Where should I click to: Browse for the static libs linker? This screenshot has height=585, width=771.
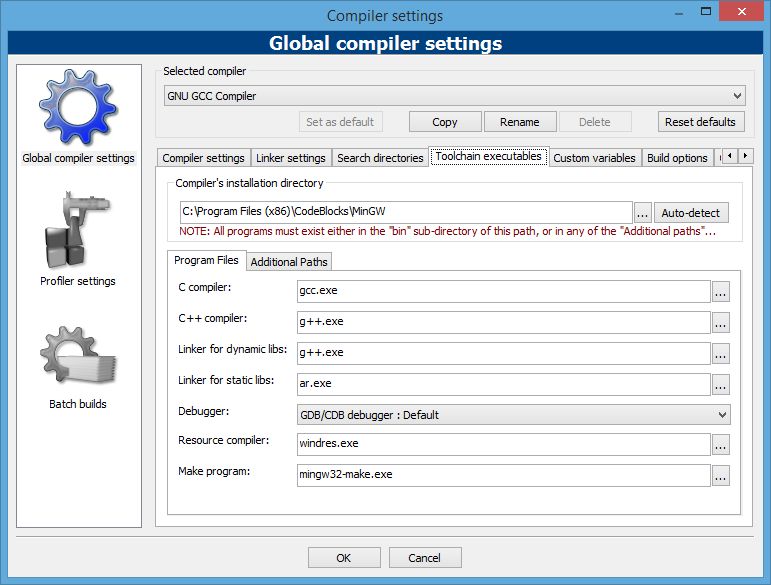720,384
